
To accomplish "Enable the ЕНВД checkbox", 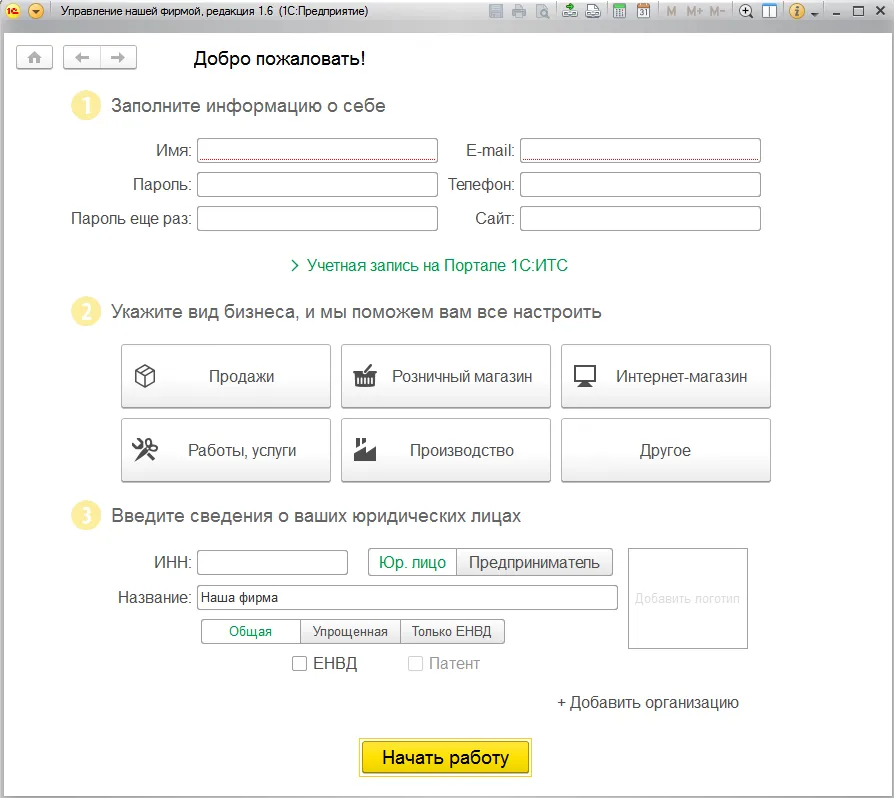I will point(299,663).
